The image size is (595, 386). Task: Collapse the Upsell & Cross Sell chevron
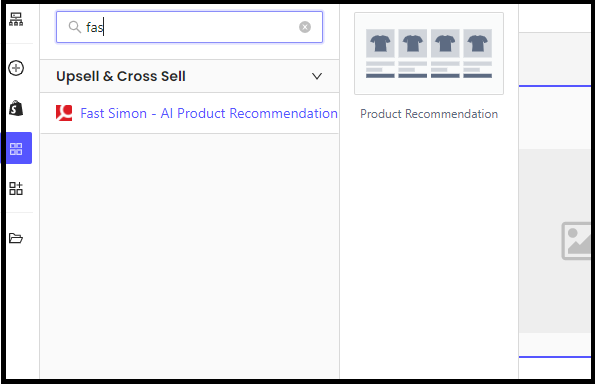317,76
